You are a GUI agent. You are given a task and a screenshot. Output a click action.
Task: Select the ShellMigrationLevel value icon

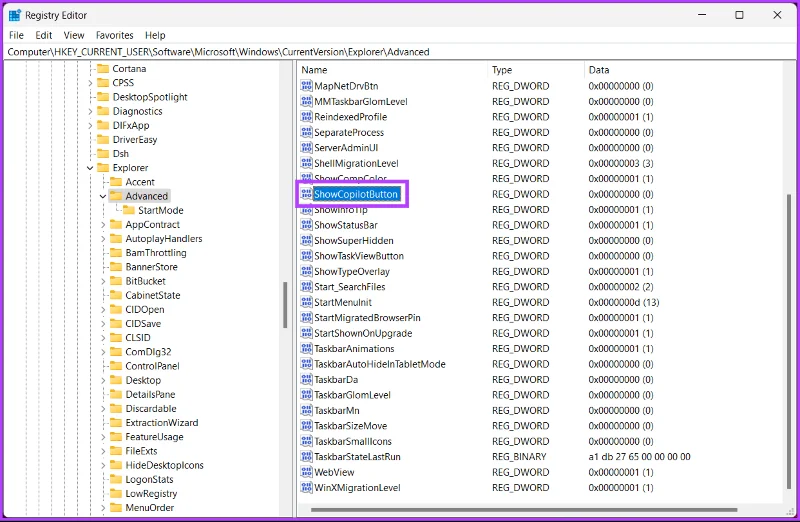[x=306, y=163]
